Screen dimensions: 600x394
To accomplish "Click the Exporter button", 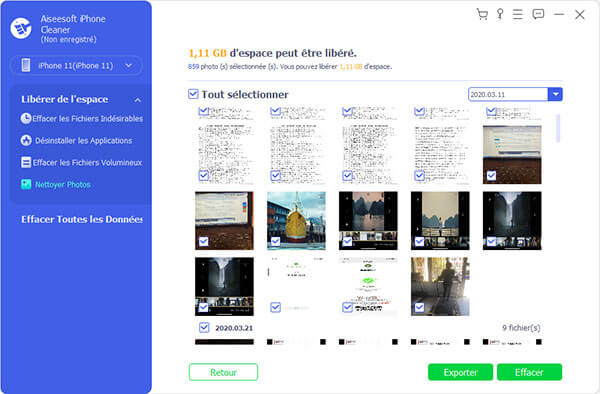I will [460, 372].
